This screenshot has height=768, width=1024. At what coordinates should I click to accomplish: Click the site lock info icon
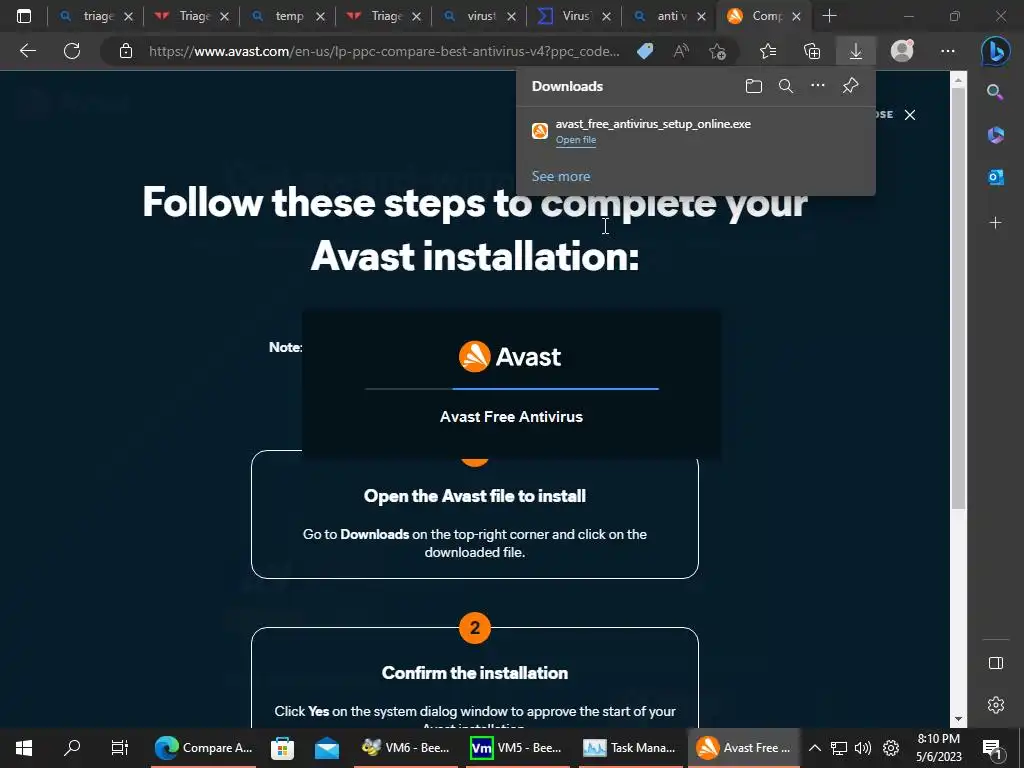coord(125,51)
